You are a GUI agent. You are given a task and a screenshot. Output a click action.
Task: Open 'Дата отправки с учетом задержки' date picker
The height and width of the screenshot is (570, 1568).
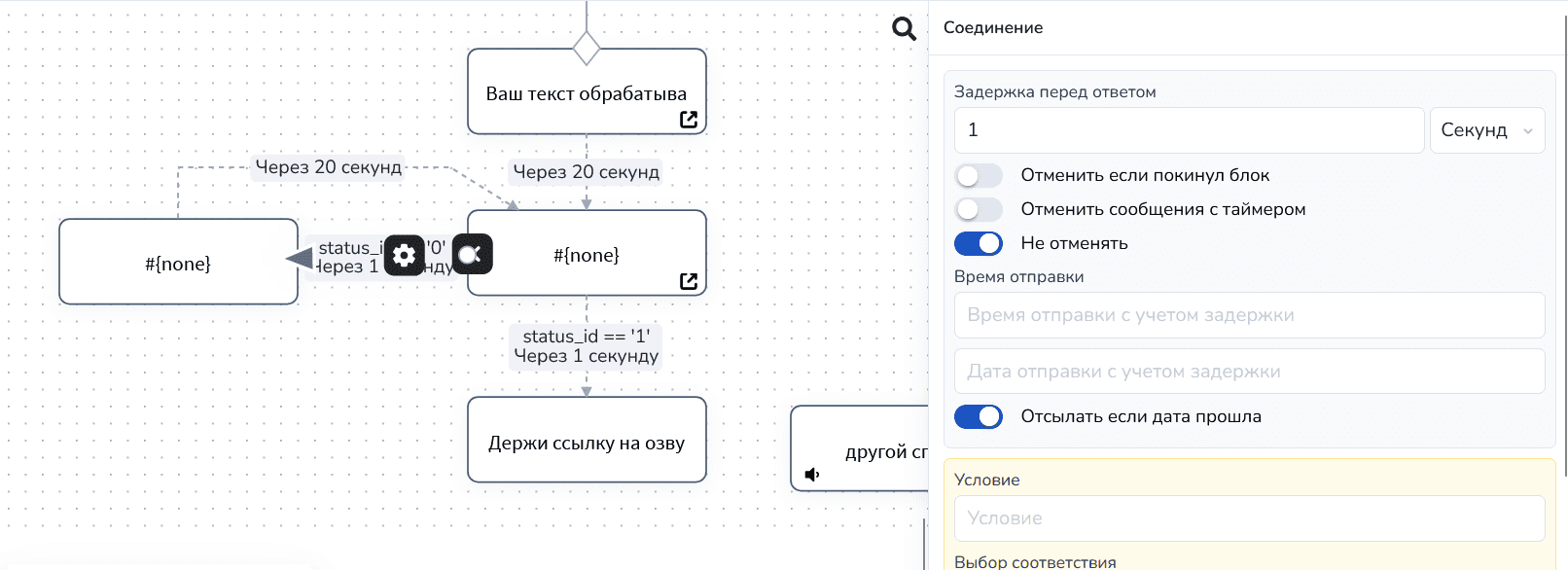(x=1249, y=372)
